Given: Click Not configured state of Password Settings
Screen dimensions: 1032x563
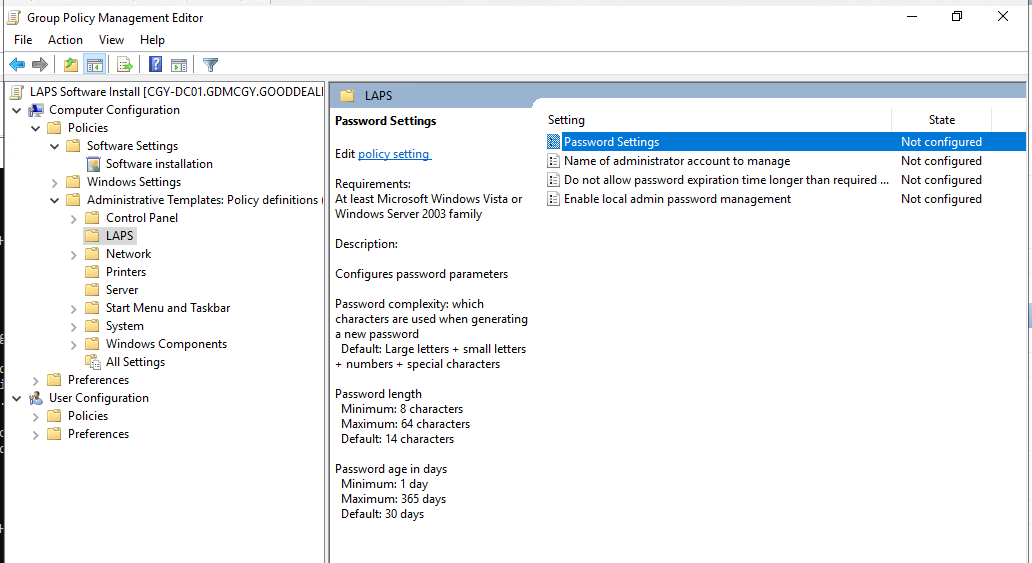Looking at the screenshot, I should (x=941, y=142).
